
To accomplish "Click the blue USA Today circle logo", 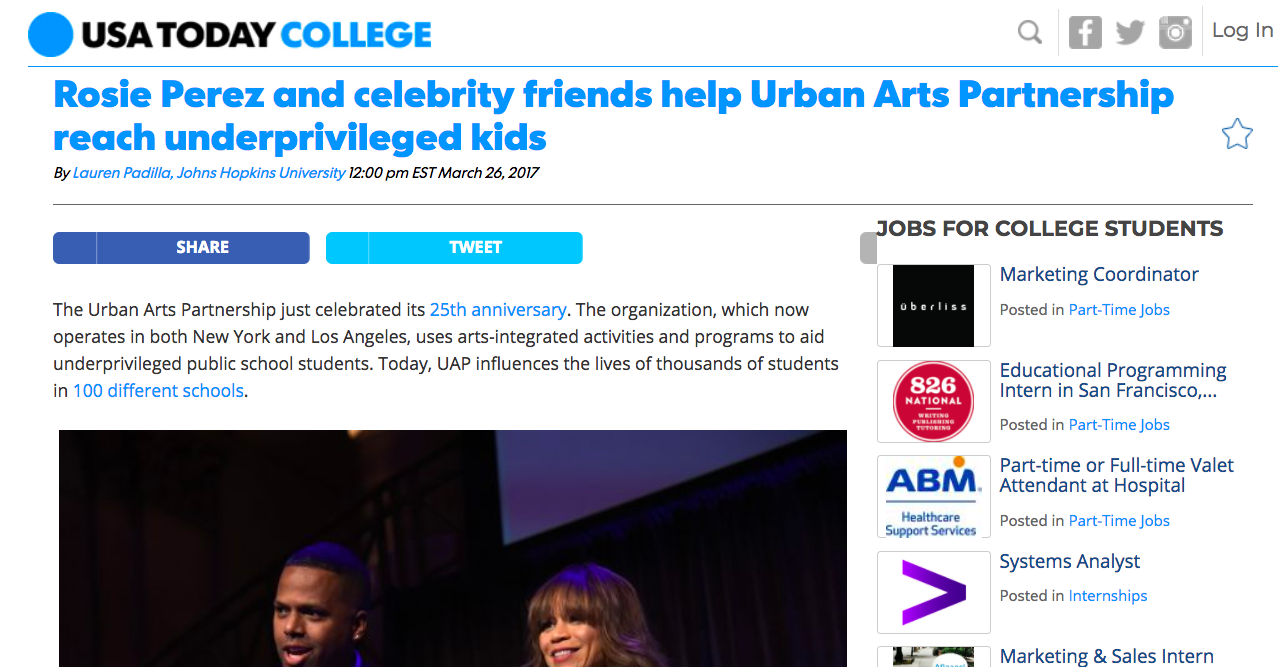I will point(51,34).
